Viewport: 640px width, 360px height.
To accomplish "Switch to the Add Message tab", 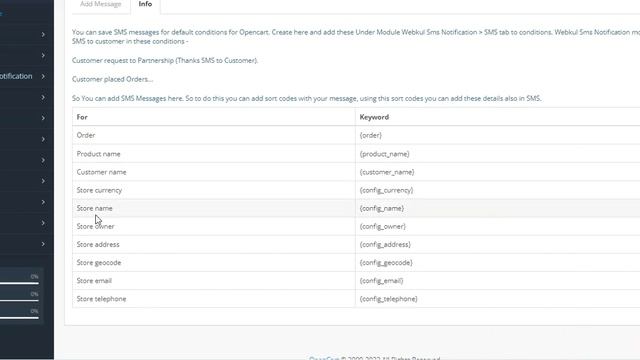I will click(100, 4).
